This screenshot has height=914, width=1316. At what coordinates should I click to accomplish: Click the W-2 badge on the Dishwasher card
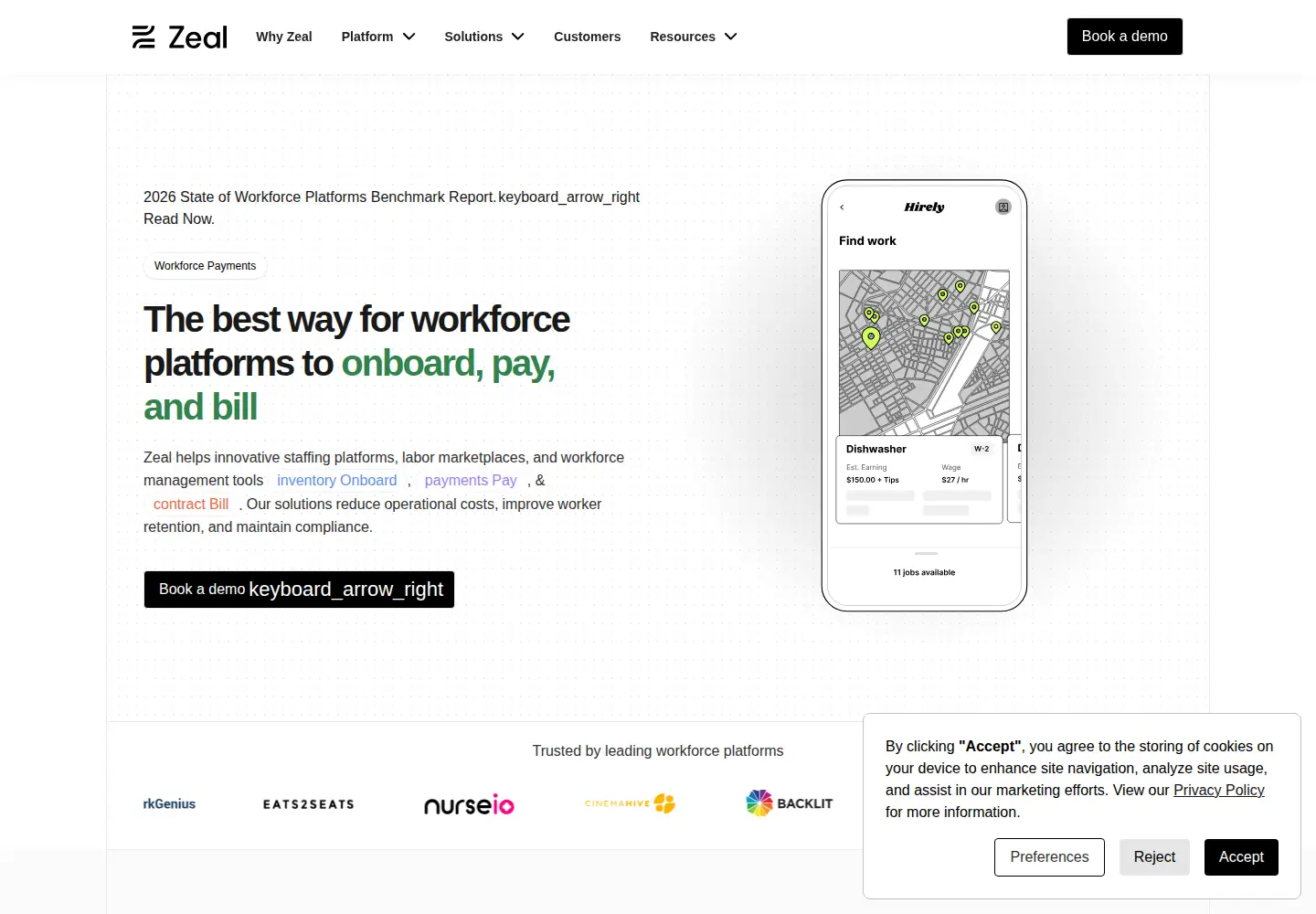point(982,449)
